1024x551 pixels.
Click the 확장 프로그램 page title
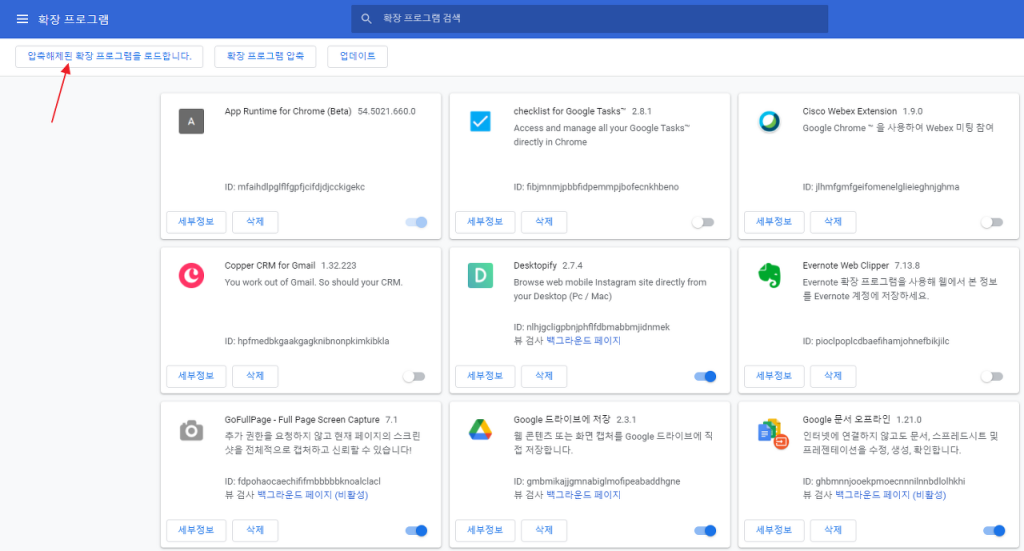tap(73, 19)
